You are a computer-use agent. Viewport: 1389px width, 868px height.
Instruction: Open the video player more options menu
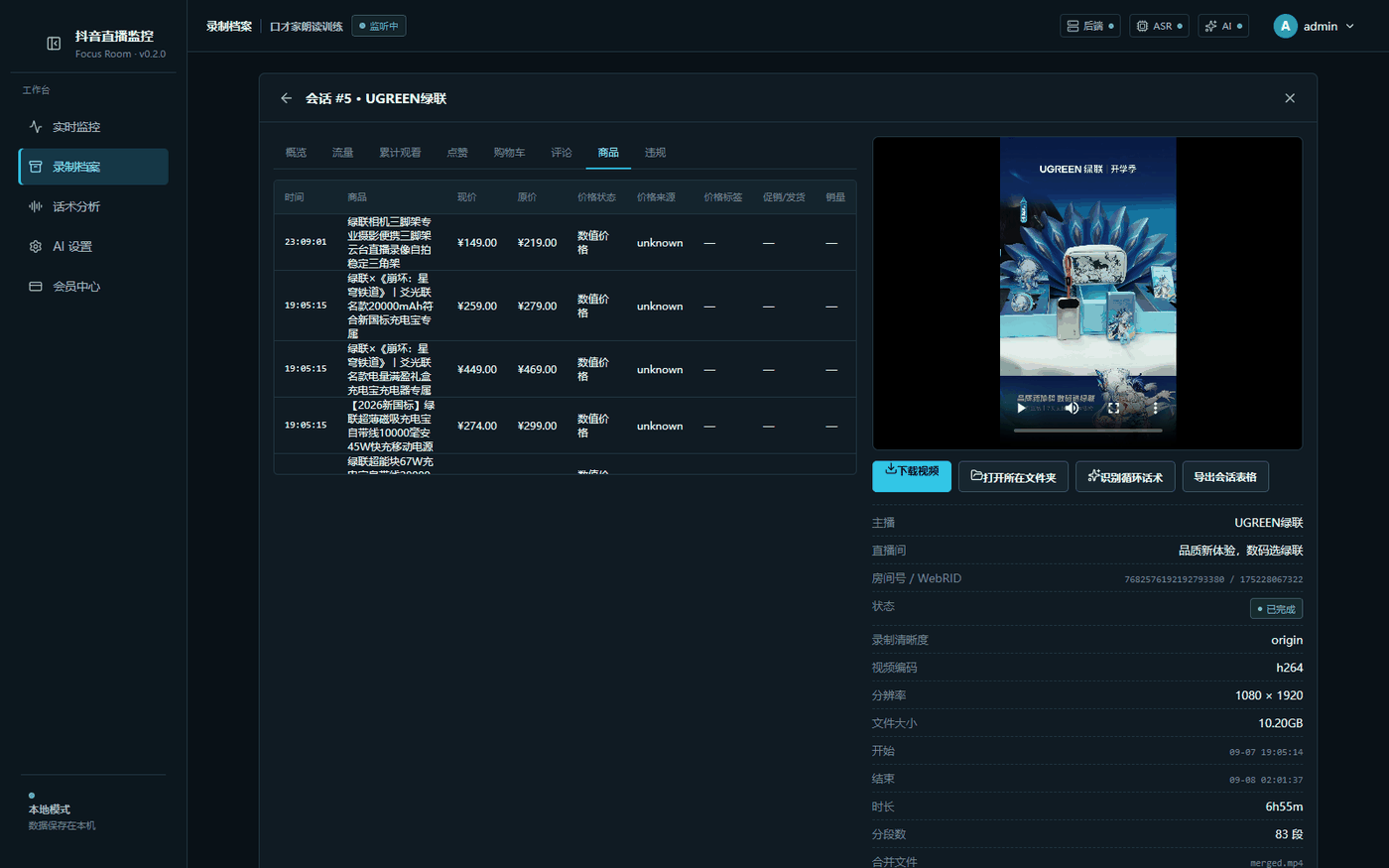(x=1155, y=408)
